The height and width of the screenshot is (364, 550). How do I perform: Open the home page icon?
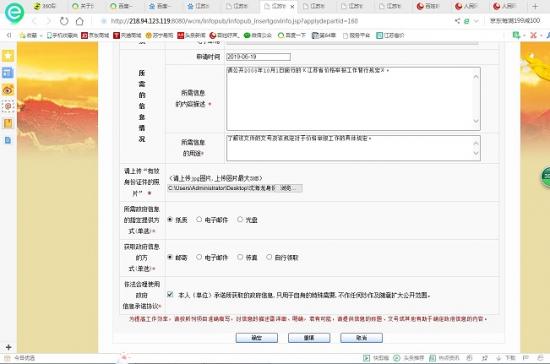80,21
